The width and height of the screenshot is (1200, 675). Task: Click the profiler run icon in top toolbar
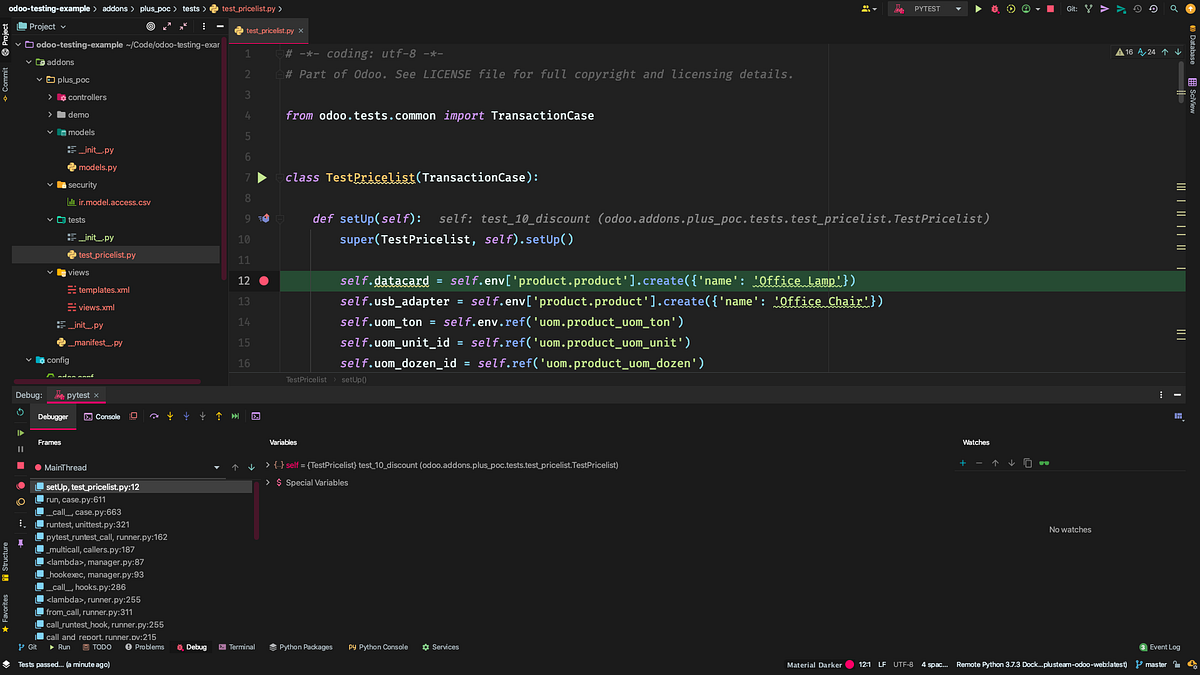1026,9
